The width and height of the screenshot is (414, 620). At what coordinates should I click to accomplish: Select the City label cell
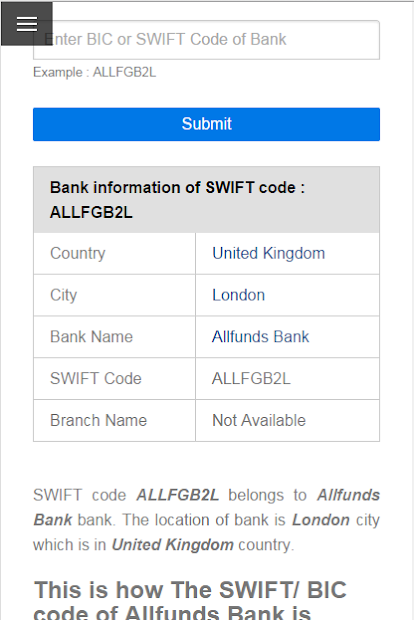(114, 295)
